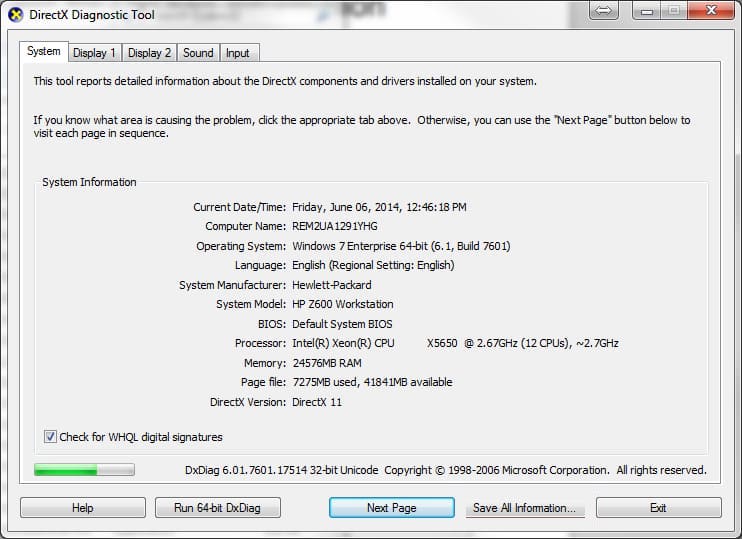Viewport: 742px width, 539px height.
Task: Open the Sound tab
Action: [x=198, y=53]
